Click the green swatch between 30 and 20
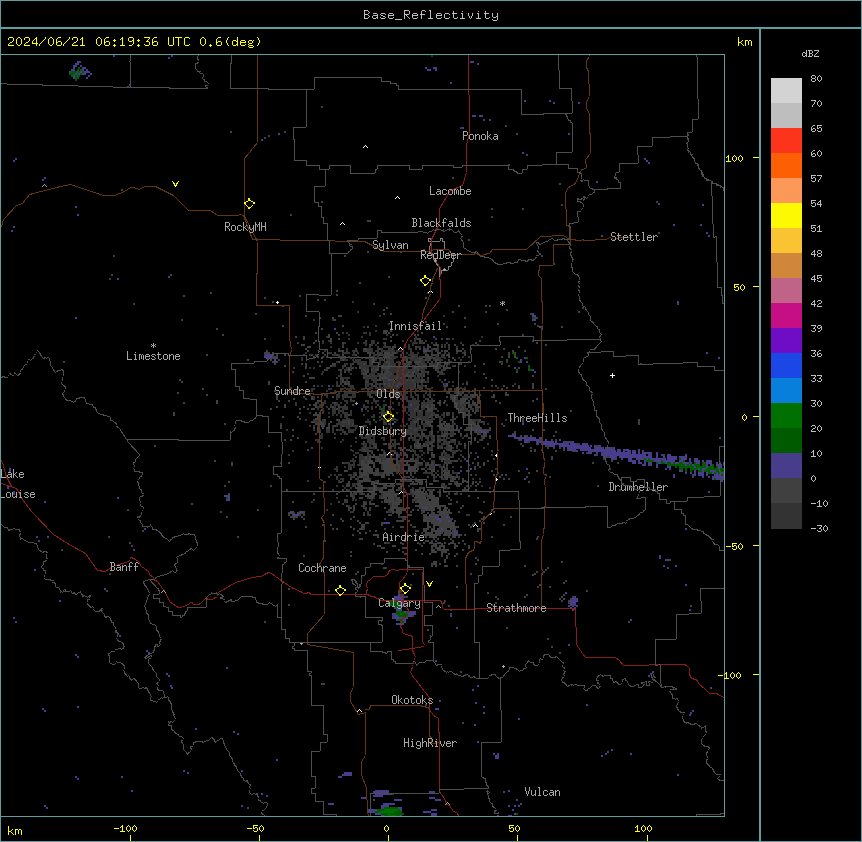Viewport: 862px width, 842px height. tap(786, 416)
